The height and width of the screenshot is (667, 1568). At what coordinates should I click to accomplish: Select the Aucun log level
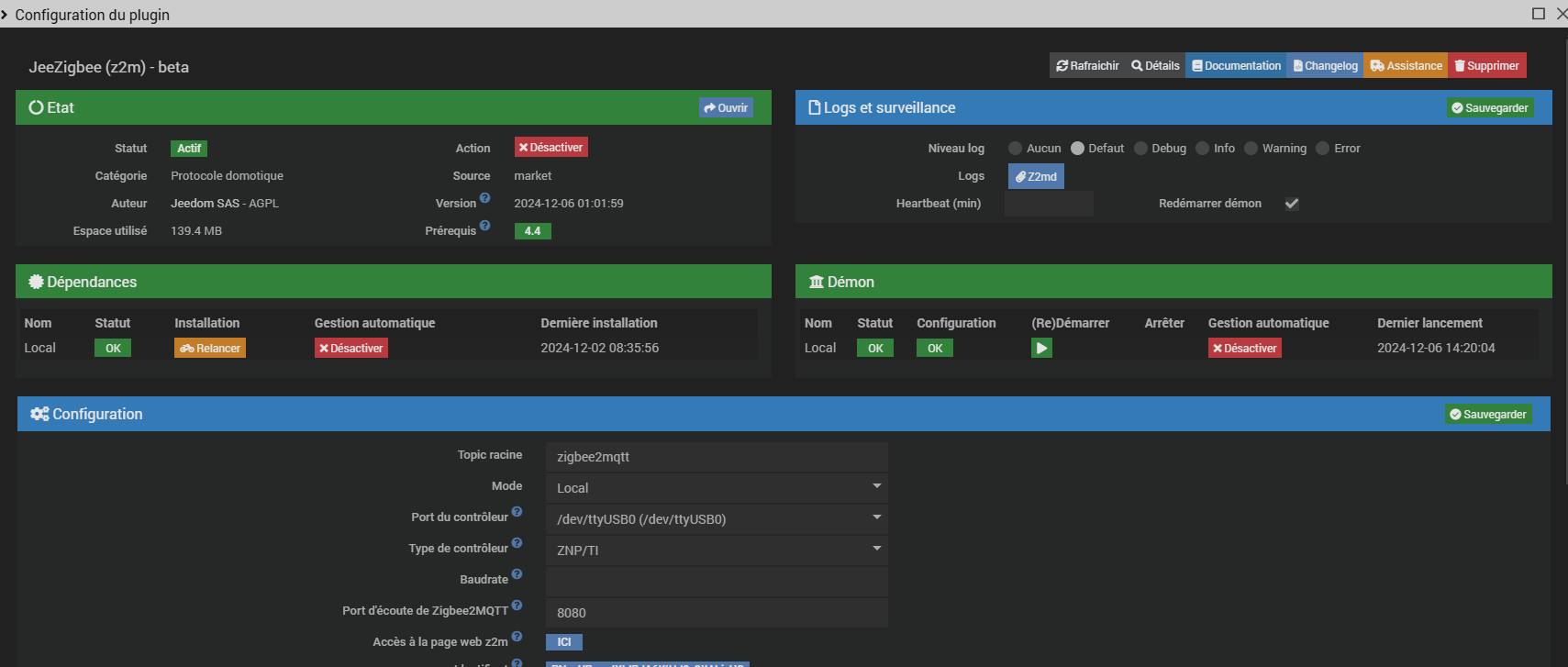tap(1015, 149)
